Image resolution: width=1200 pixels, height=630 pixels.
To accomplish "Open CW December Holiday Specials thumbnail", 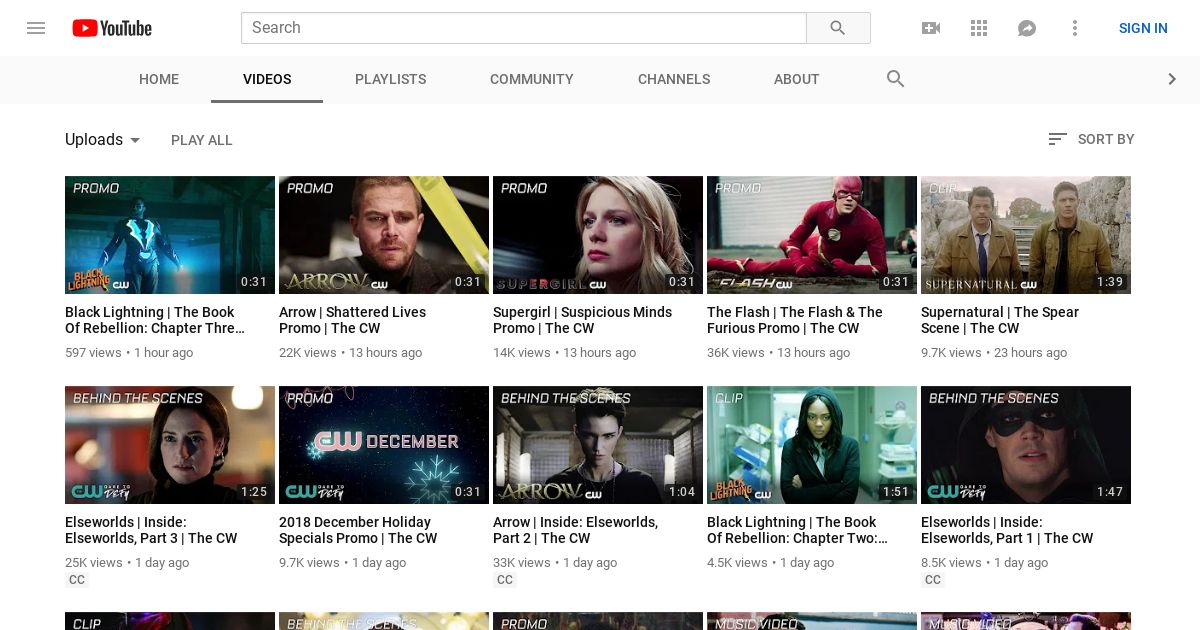I will pyautogui.click(x=384, y=445).
